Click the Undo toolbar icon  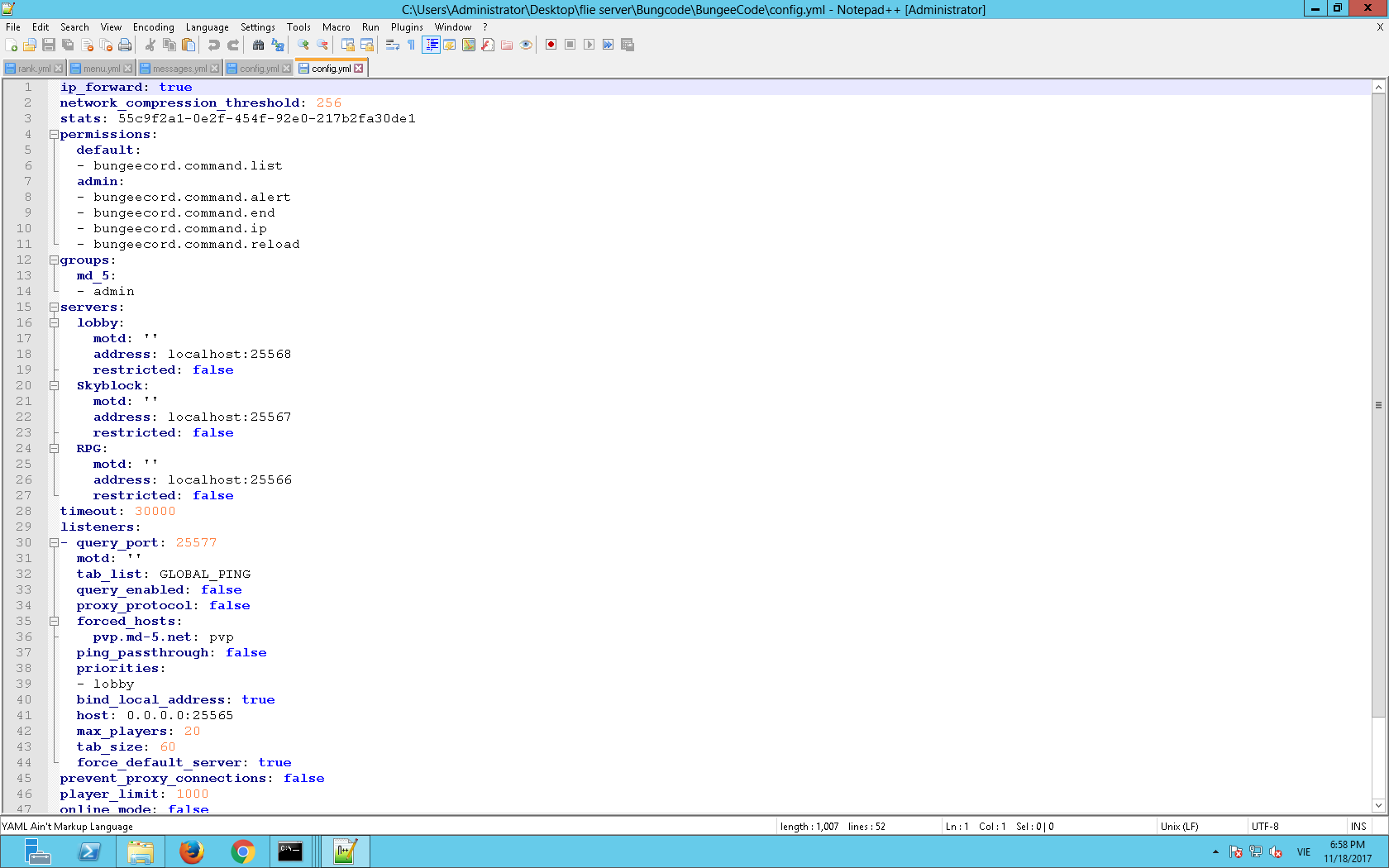tap(213, 45)
